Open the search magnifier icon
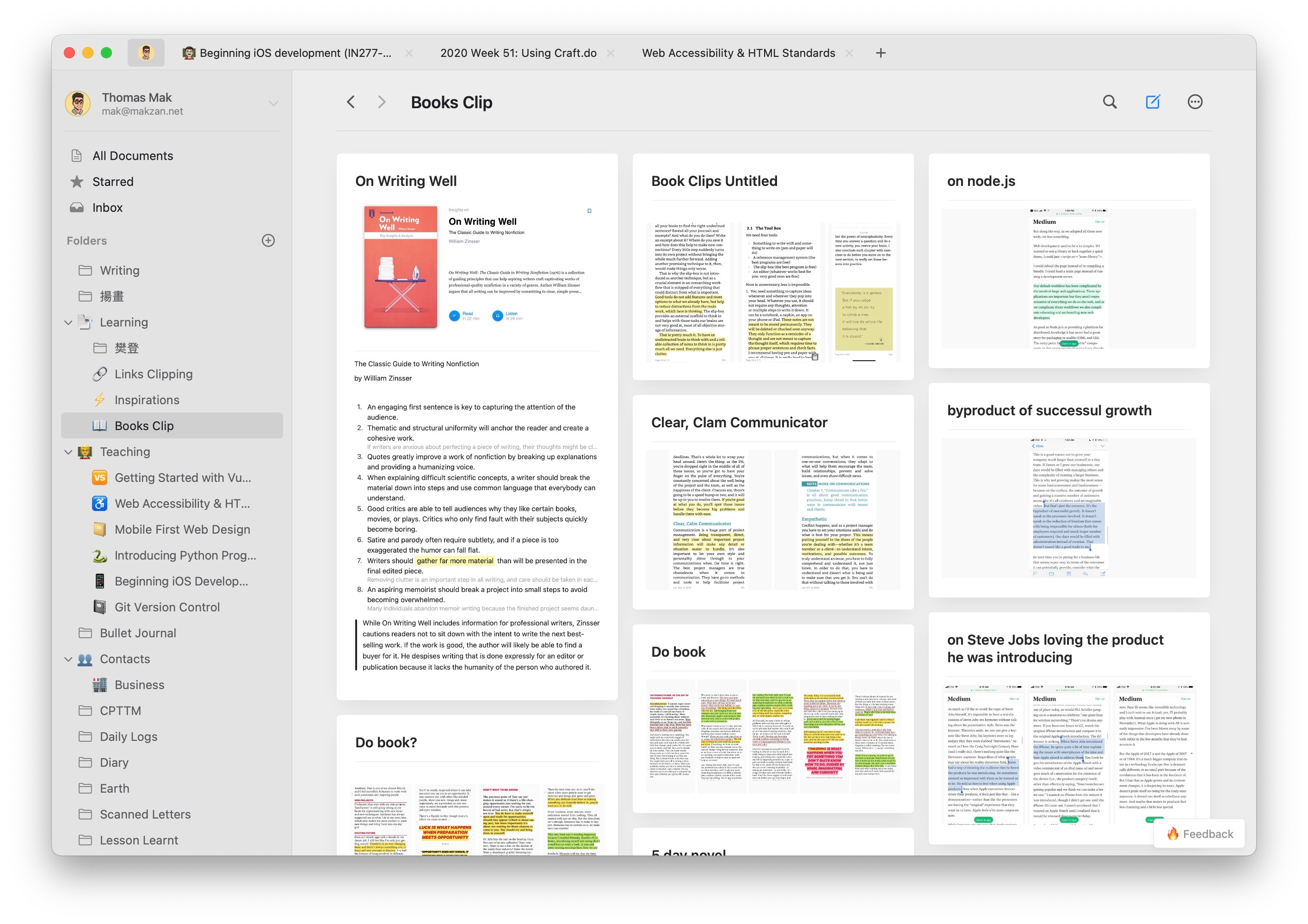Image resolution: width=1308 pixels, height=924 pixels. click(1109, 102)
